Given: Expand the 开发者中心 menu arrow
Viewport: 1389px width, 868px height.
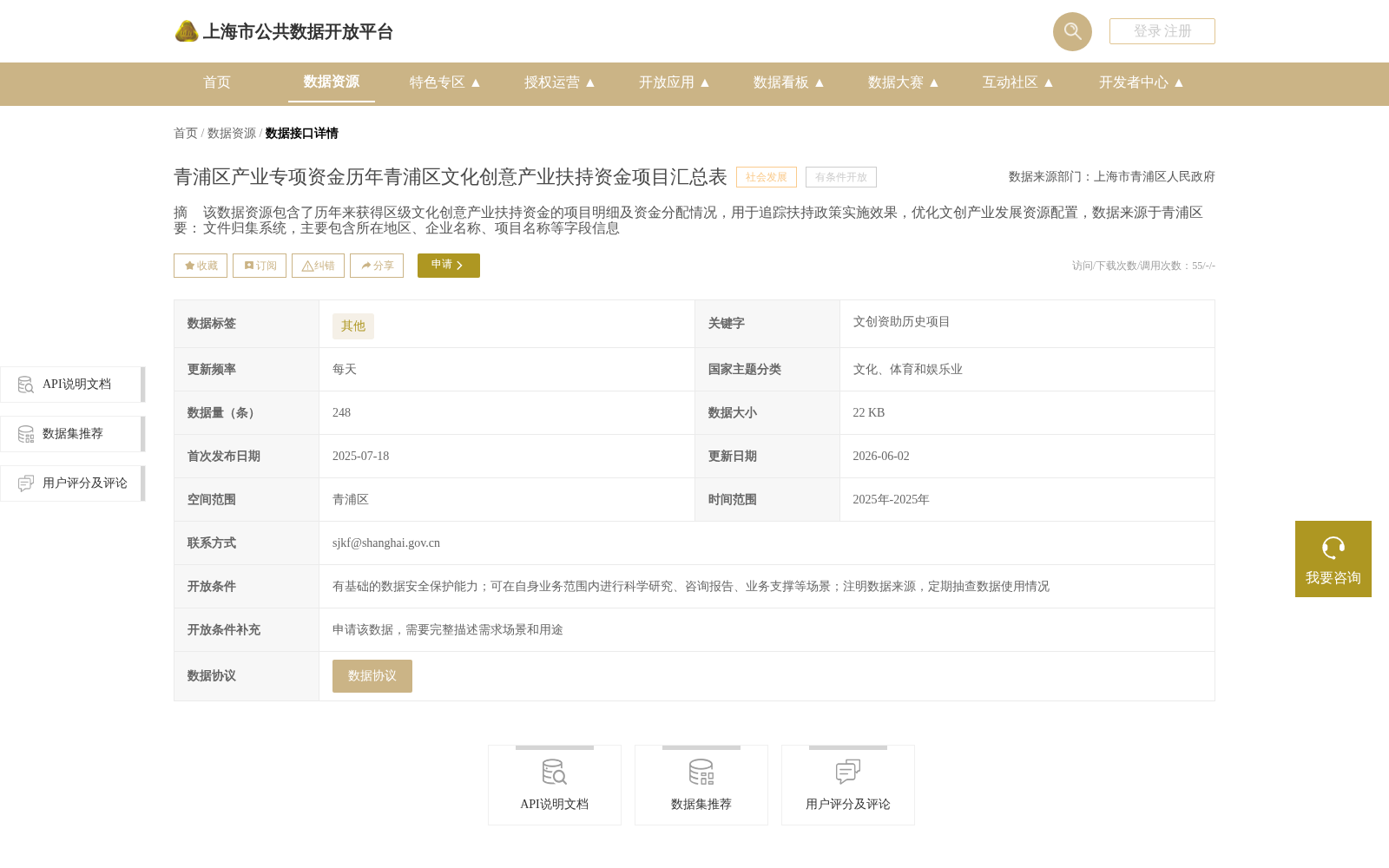Looking at the screenshot, I should click(x=1179, y=82).
